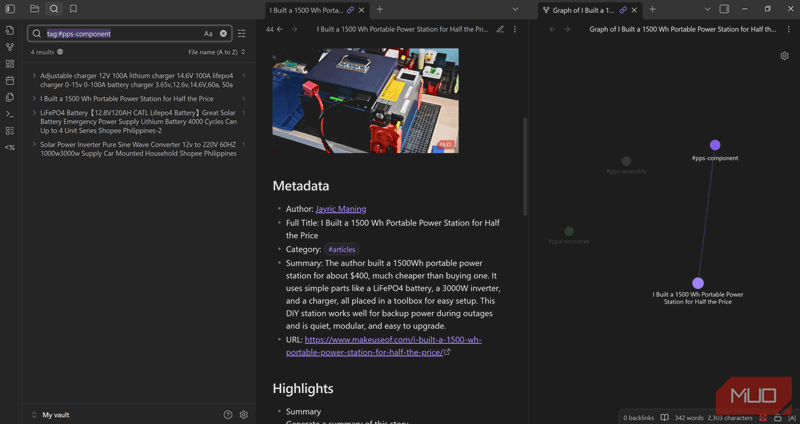Switch to the Graph of I Built tab
Viewport: 800px width, 424px height.
click(x=580, y=9)
